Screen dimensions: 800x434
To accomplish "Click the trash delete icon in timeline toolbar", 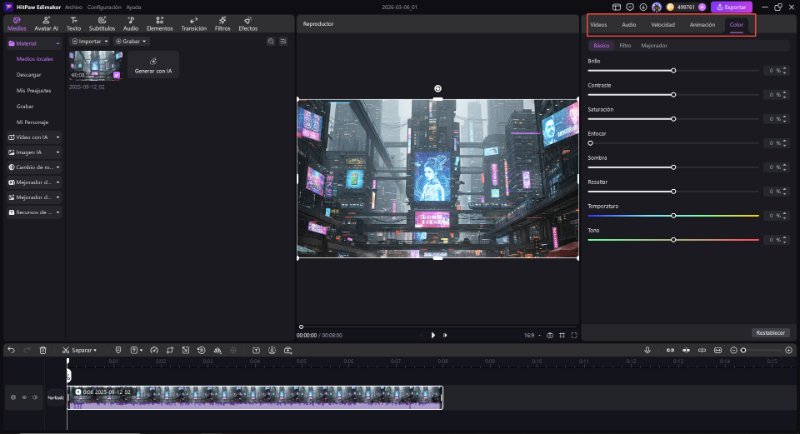I will point(43,350).
